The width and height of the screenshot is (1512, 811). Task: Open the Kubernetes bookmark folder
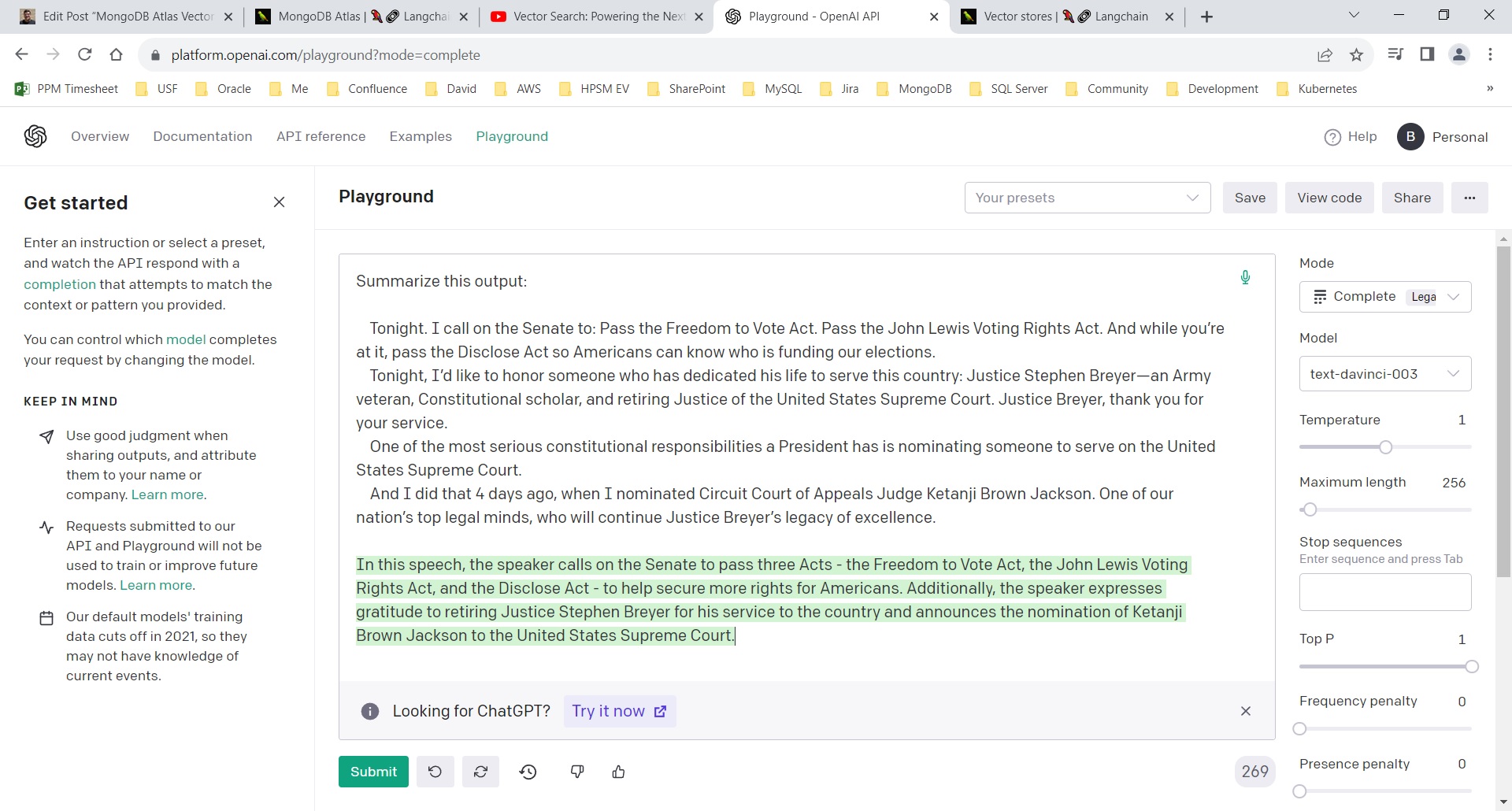[1317, 89]
